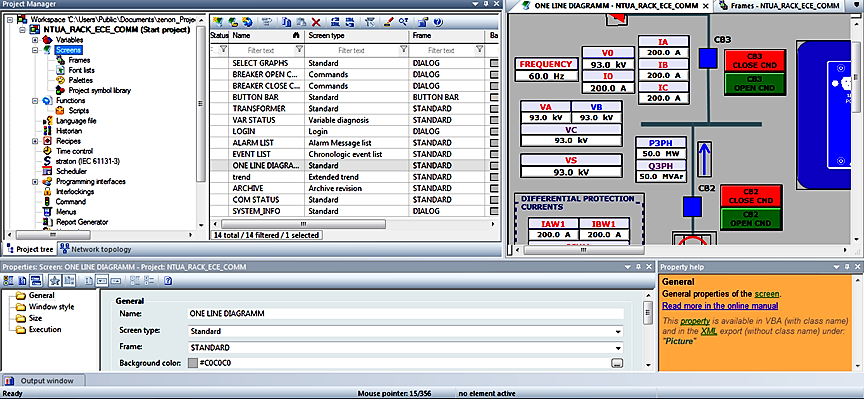Open the Screen type column filter funnel

[x=403, y=50]
